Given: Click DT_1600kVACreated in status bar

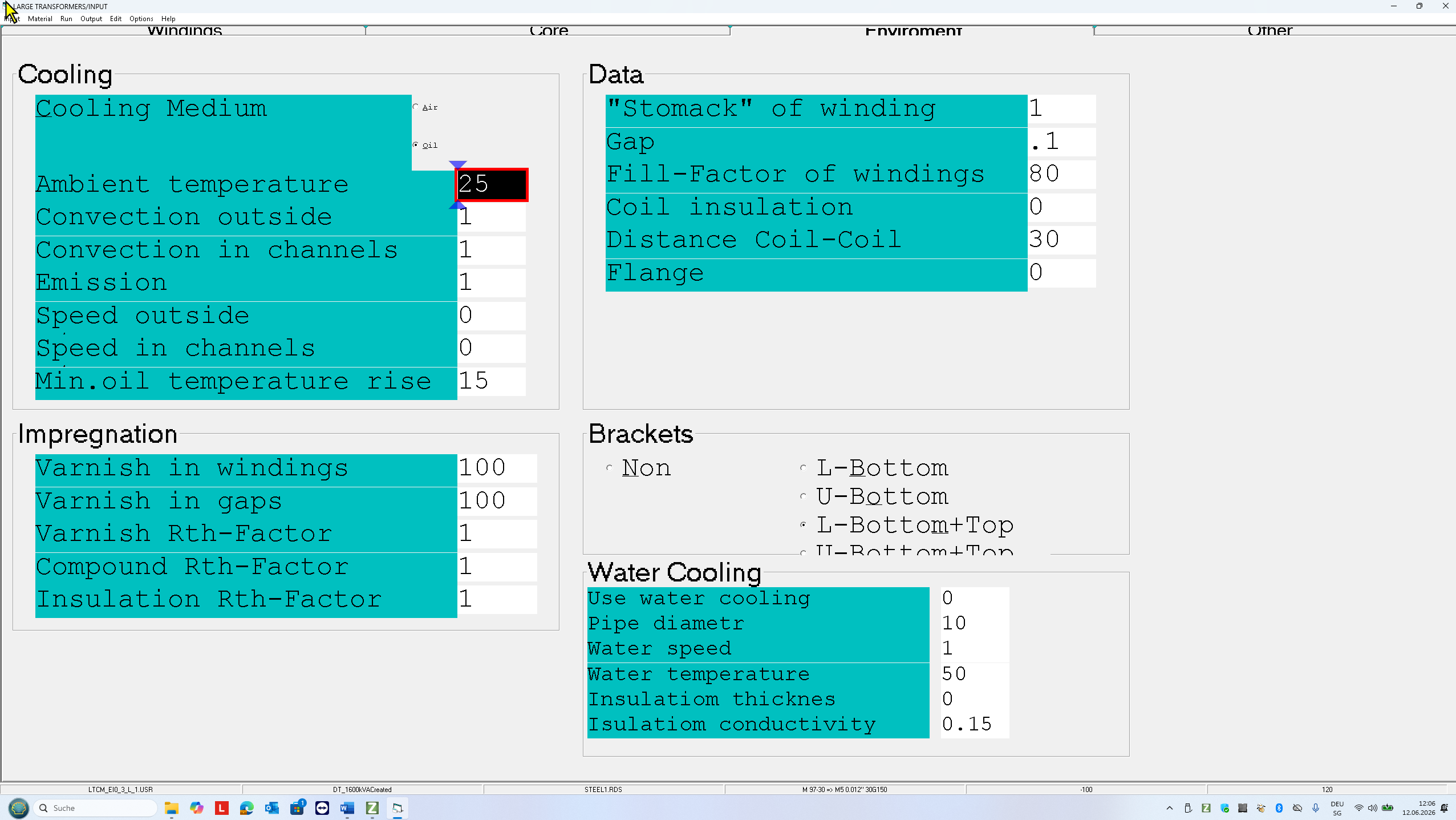Looking at the screenshot, I should pos(362,790).
